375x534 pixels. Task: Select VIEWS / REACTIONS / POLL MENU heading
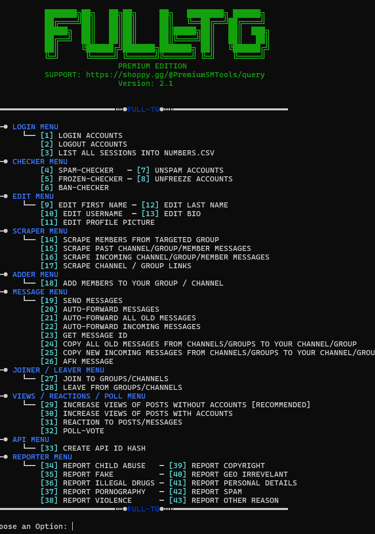point(79,396)
